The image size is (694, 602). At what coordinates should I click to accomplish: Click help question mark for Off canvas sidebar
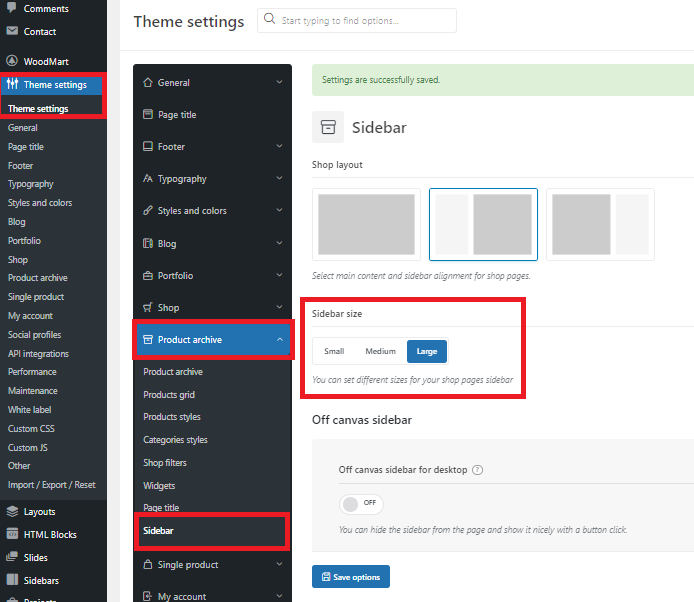(x=477, y=470)
